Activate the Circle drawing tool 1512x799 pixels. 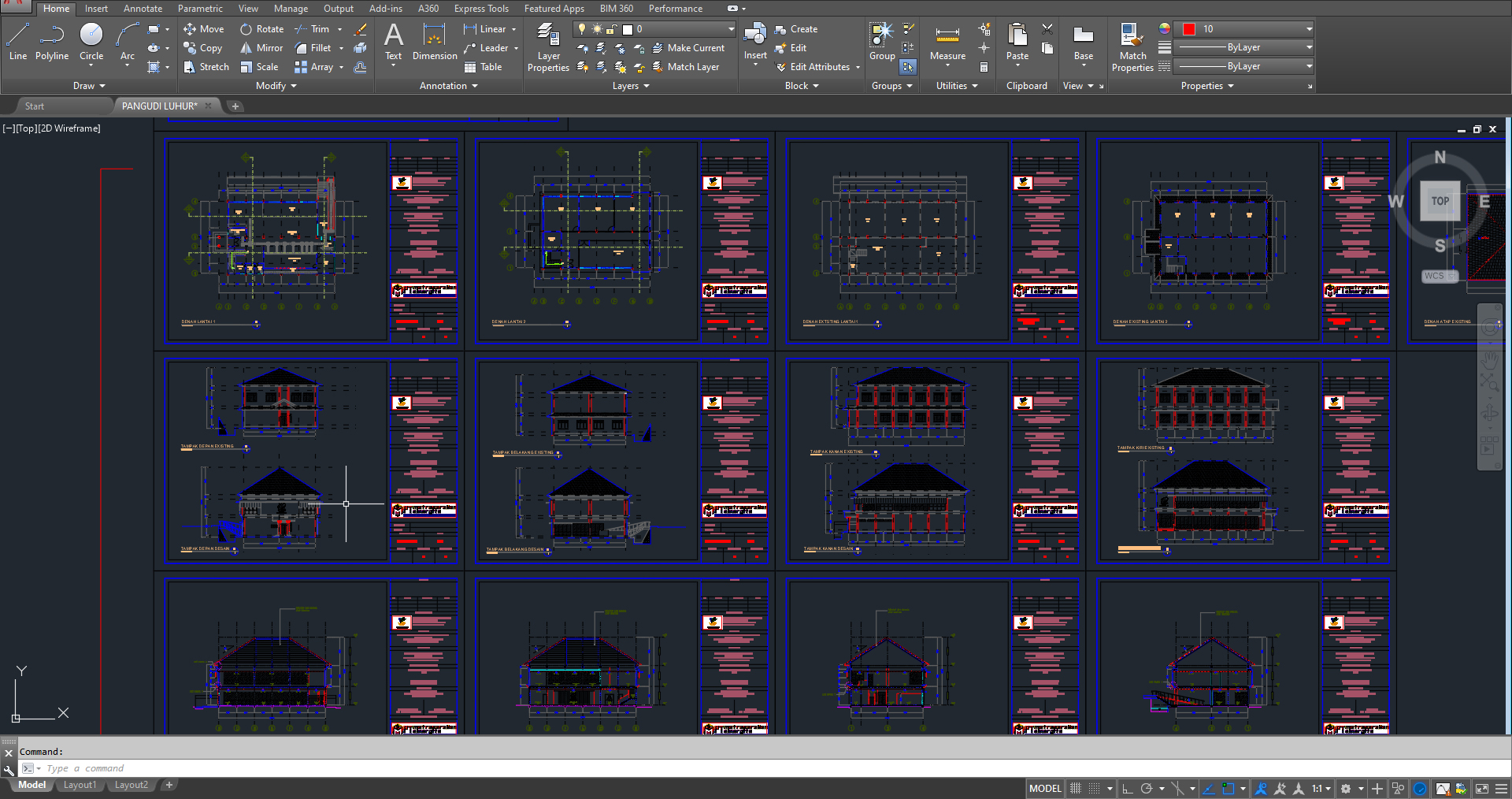[91, 42]
